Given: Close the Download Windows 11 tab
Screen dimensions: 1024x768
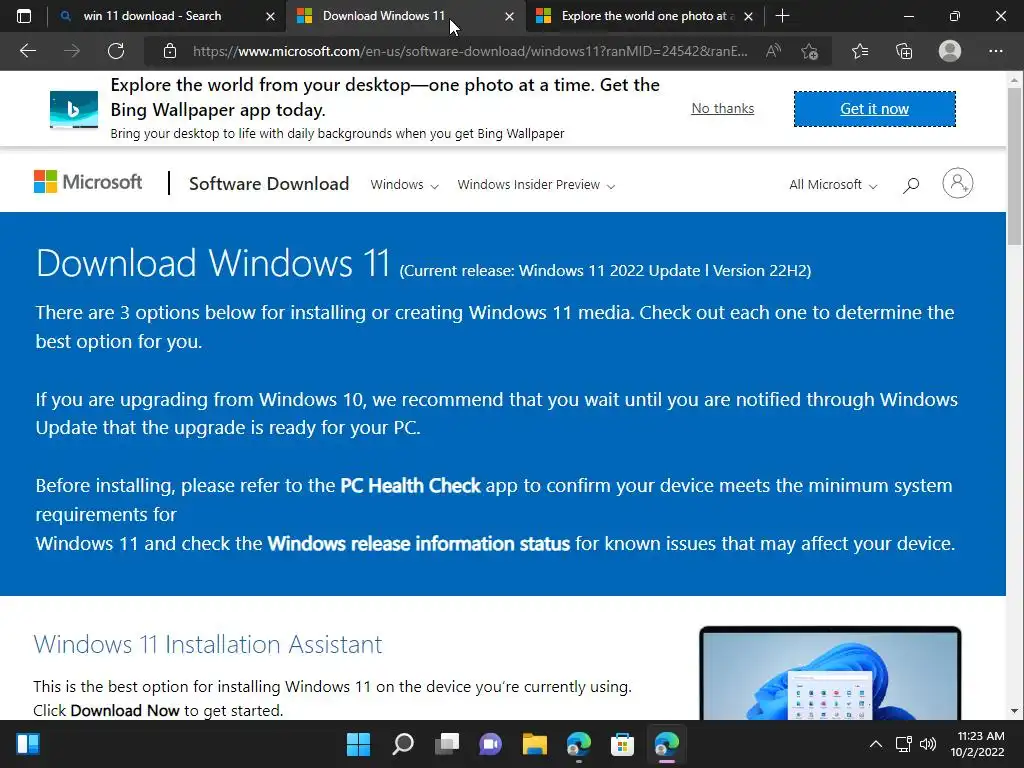Looking at the screenshot, I should (x=509, y=16).
